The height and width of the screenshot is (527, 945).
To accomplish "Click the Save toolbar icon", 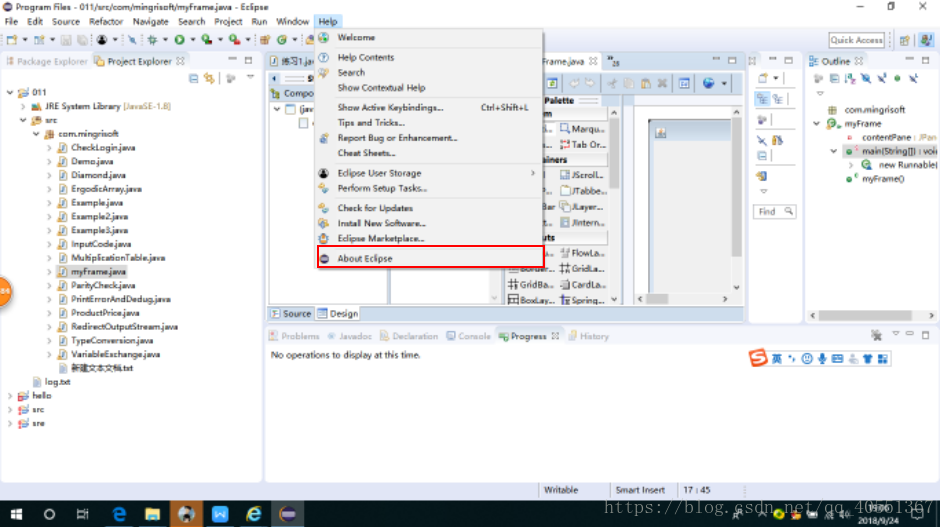I will [x=66, y=40].
